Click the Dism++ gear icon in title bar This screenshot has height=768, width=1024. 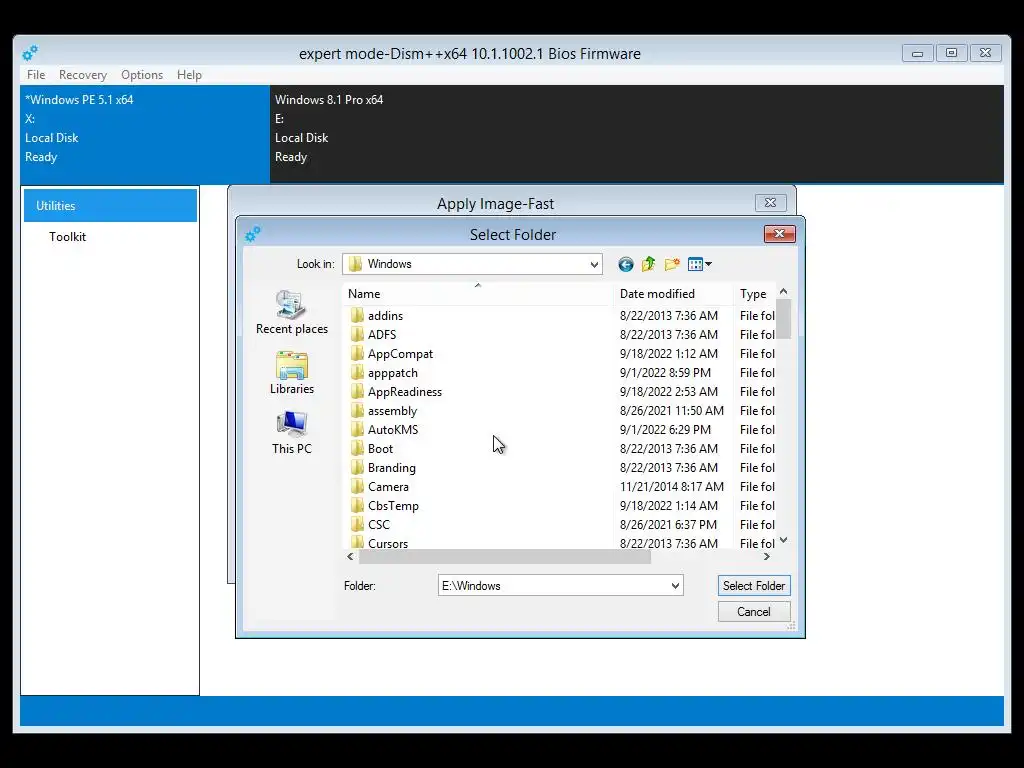(x=30, y=53)
